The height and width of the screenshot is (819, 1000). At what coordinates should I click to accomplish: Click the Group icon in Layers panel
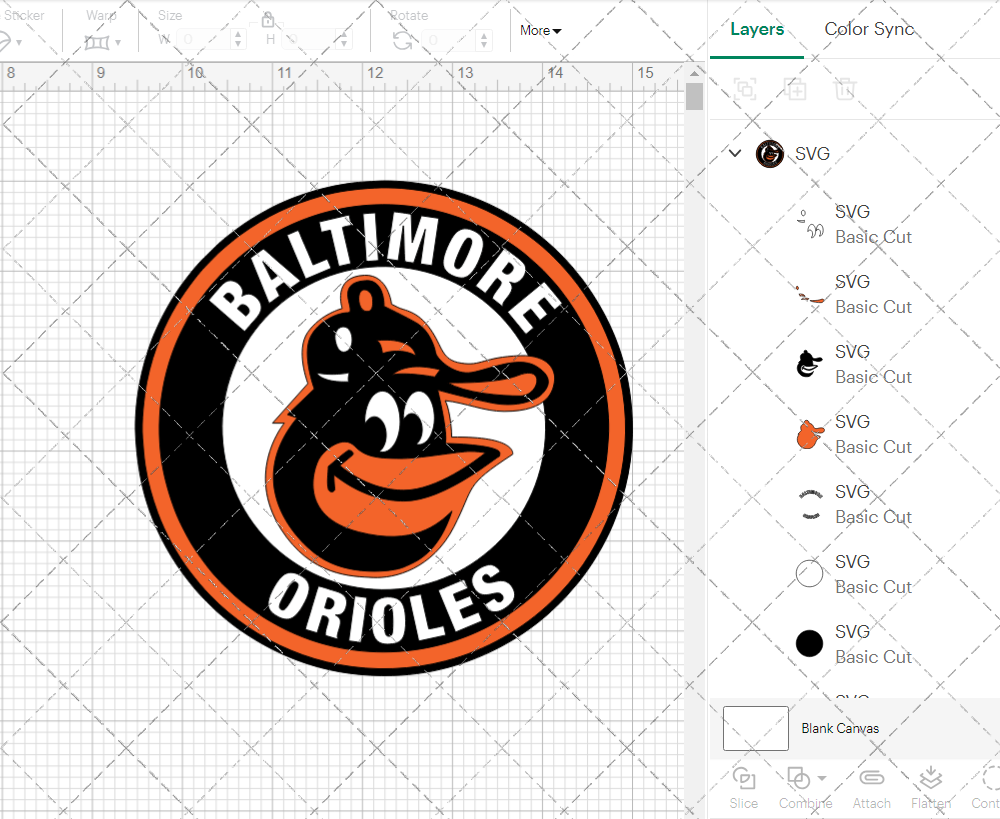(x=744, y=89)
